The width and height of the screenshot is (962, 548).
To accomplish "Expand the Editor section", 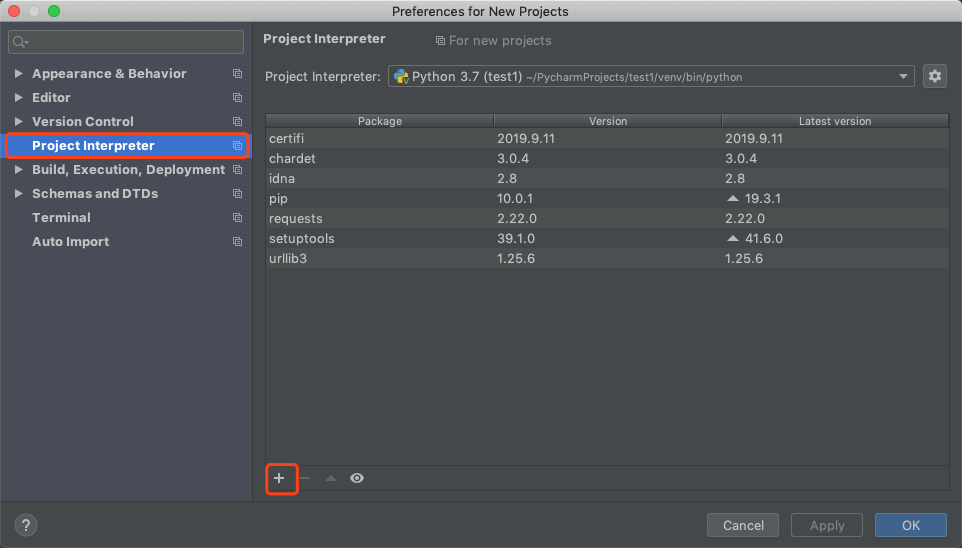I will tap(18, 97).
